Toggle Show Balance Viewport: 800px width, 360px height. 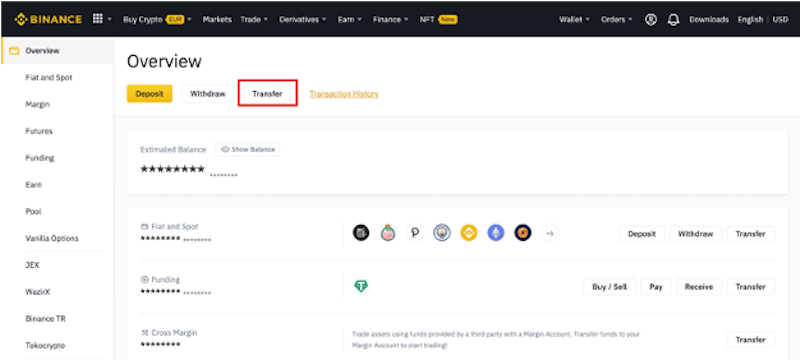(x=248, y=149)
